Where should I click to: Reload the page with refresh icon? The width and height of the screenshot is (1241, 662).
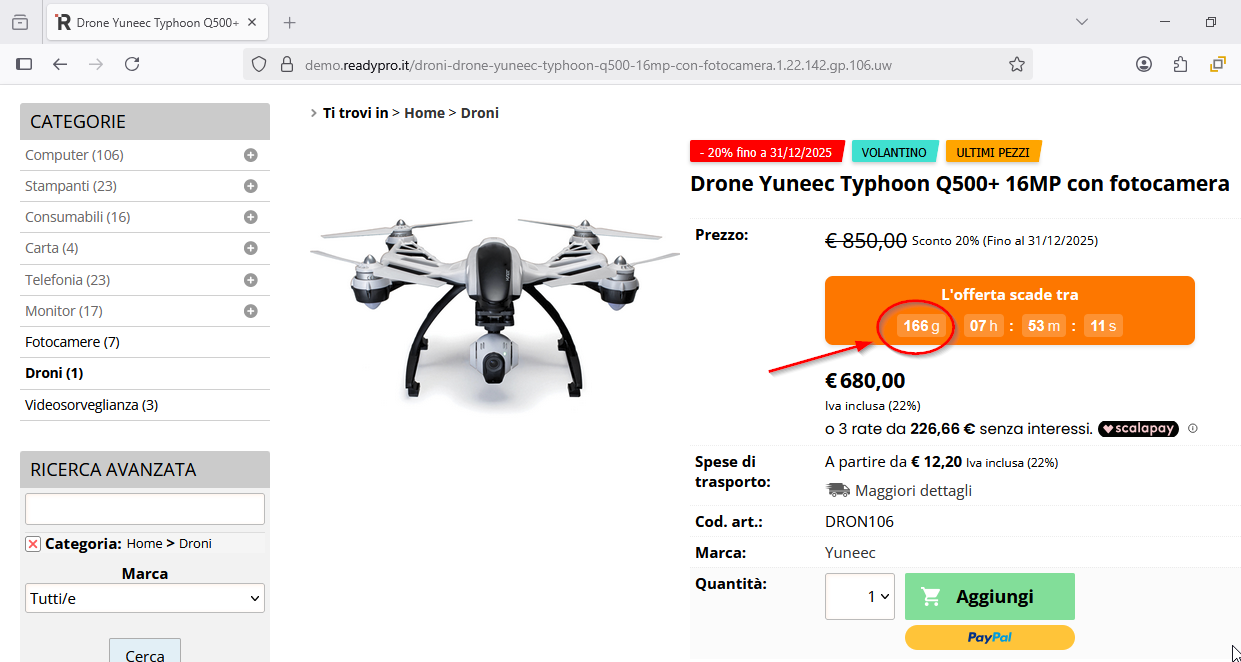tap(132, 64)
